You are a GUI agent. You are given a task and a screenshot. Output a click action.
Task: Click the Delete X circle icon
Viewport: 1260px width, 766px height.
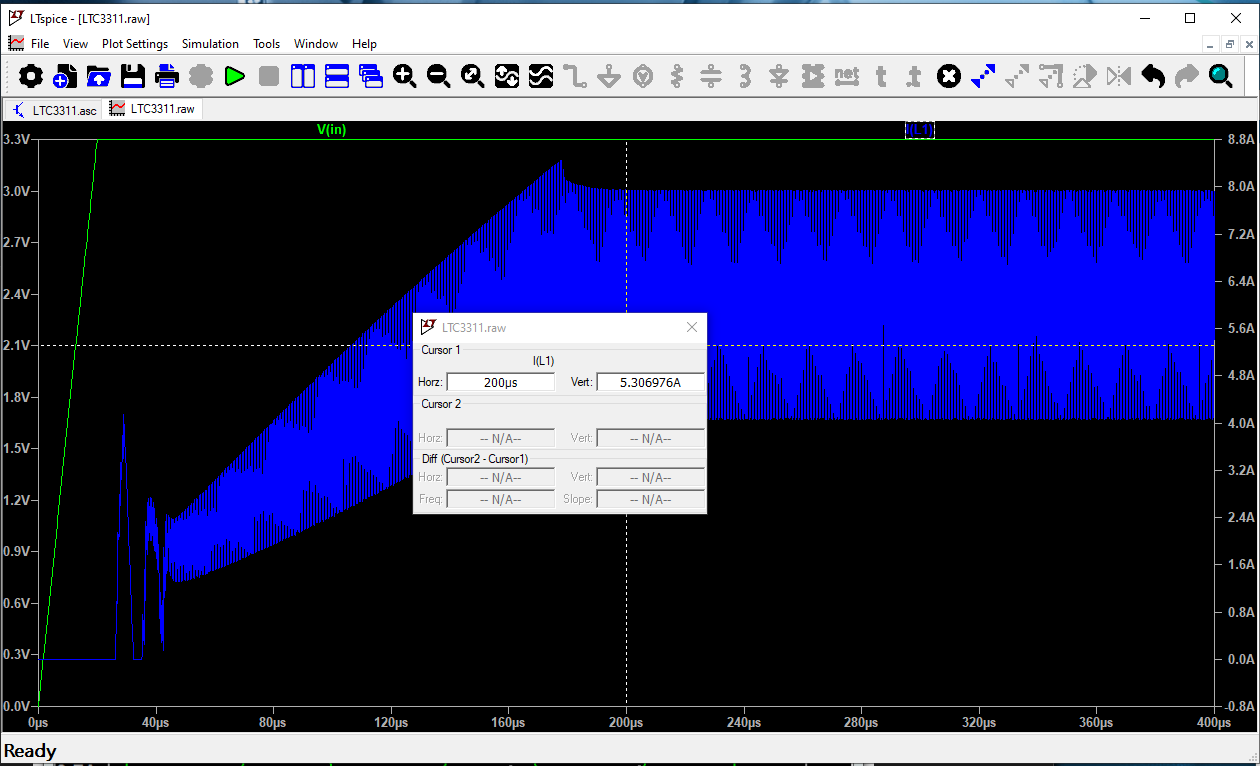point(949,76)
